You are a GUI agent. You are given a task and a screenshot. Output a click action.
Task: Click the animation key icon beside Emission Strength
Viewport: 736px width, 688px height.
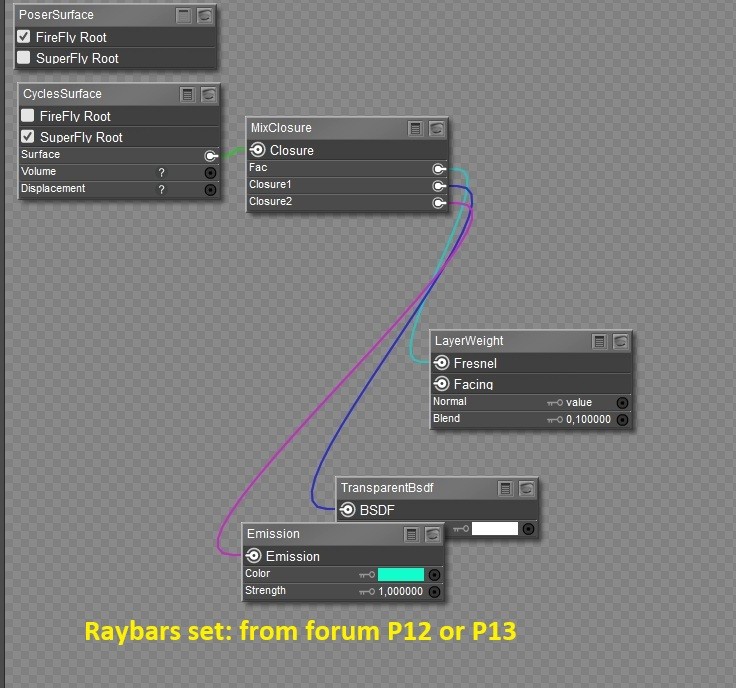(367, 592)
